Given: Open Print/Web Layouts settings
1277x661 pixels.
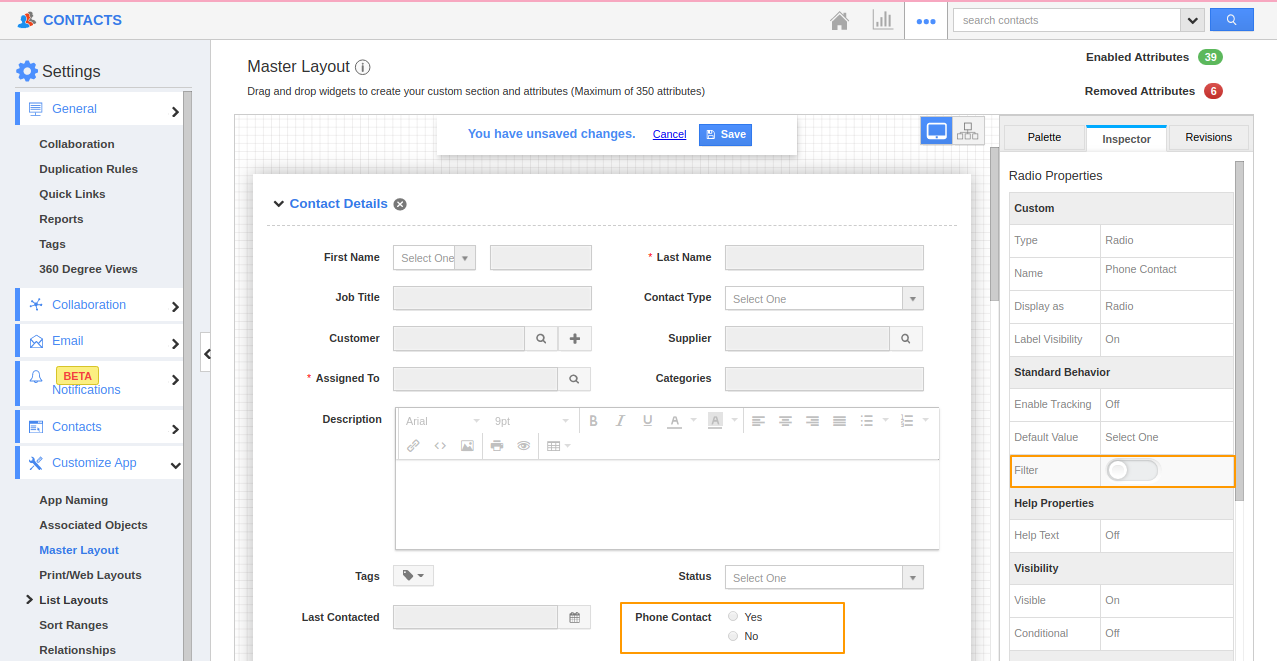Looking at the screenshot, I should click(90, 575).
